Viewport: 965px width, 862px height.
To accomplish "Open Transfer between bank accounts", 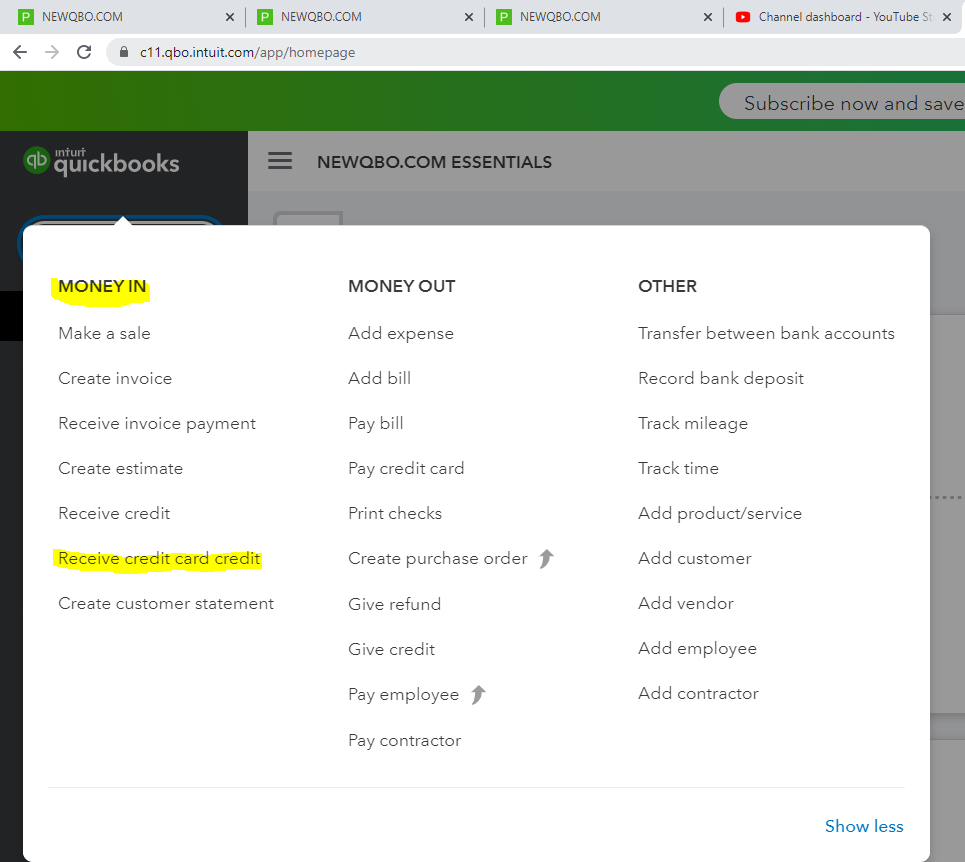I will click(766, 333).
